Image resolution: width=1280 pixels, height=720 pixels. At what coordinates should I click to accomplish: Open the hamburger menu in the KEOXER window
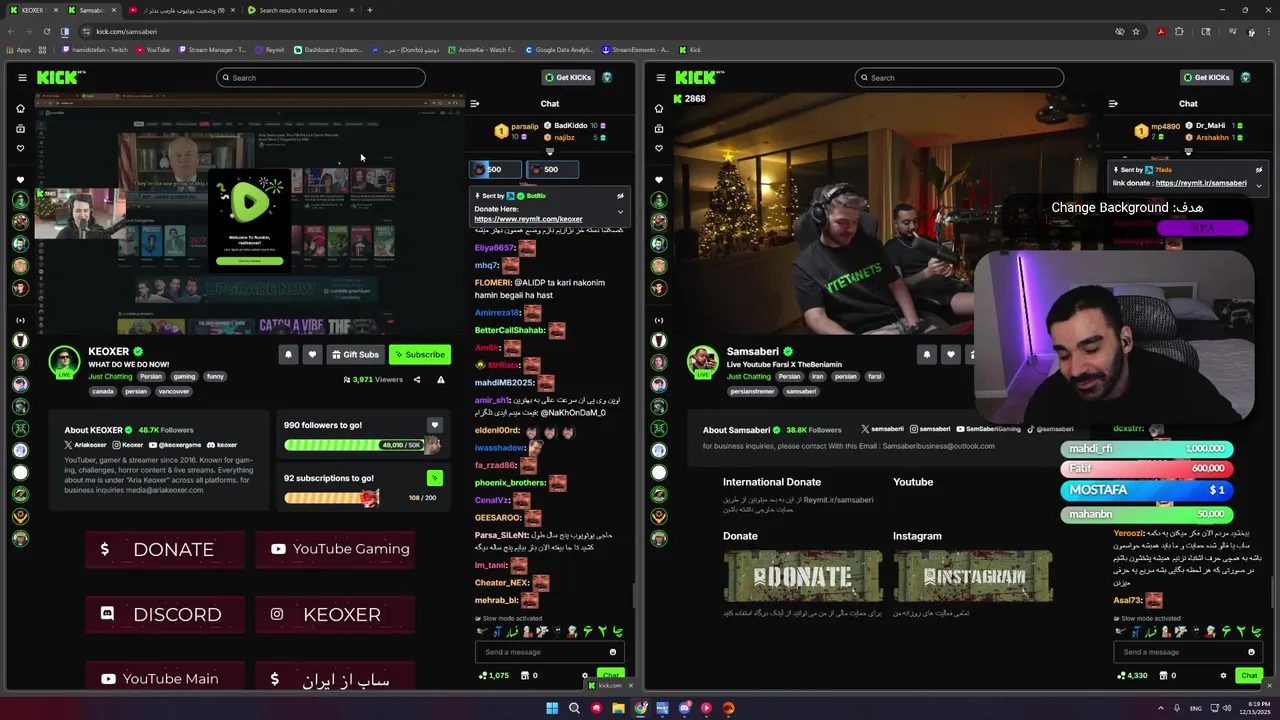22,77
